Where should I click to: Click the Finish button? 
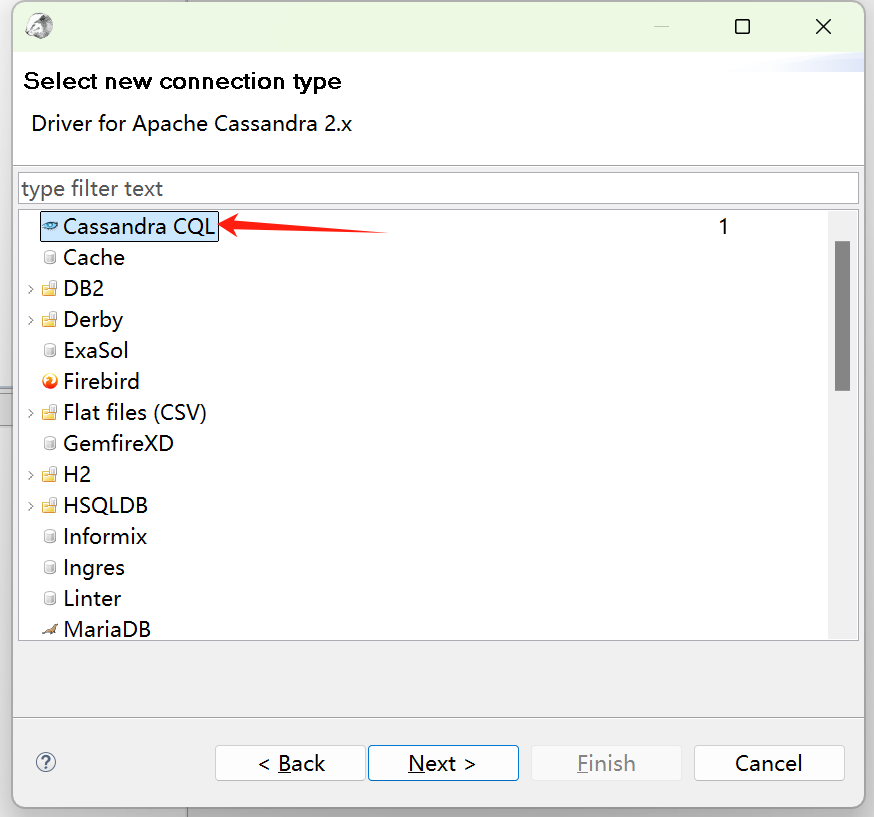tap(606, 763)
